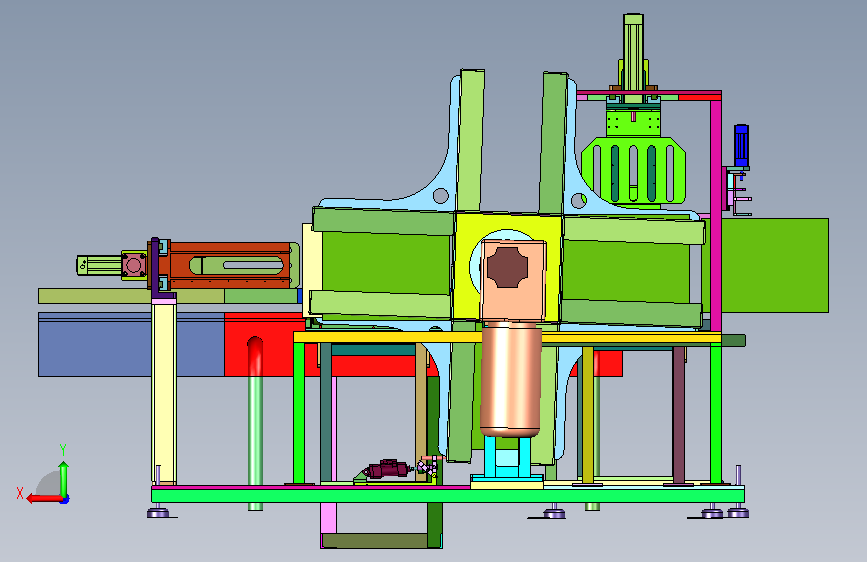Select the pale yellow vertical column on left
Image resolution: width=867 pixels, height=562 pixels.
click(164, 393)
